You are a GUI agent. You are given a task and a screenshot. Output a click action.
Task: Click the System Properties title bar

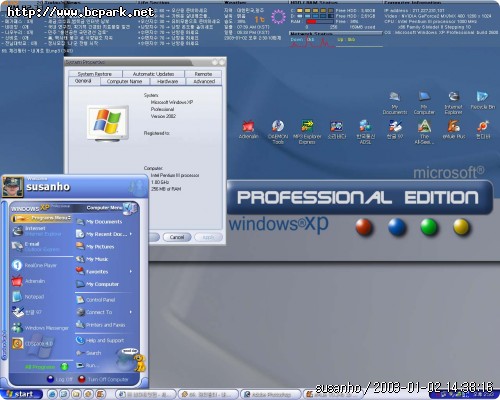pos(145,62)
